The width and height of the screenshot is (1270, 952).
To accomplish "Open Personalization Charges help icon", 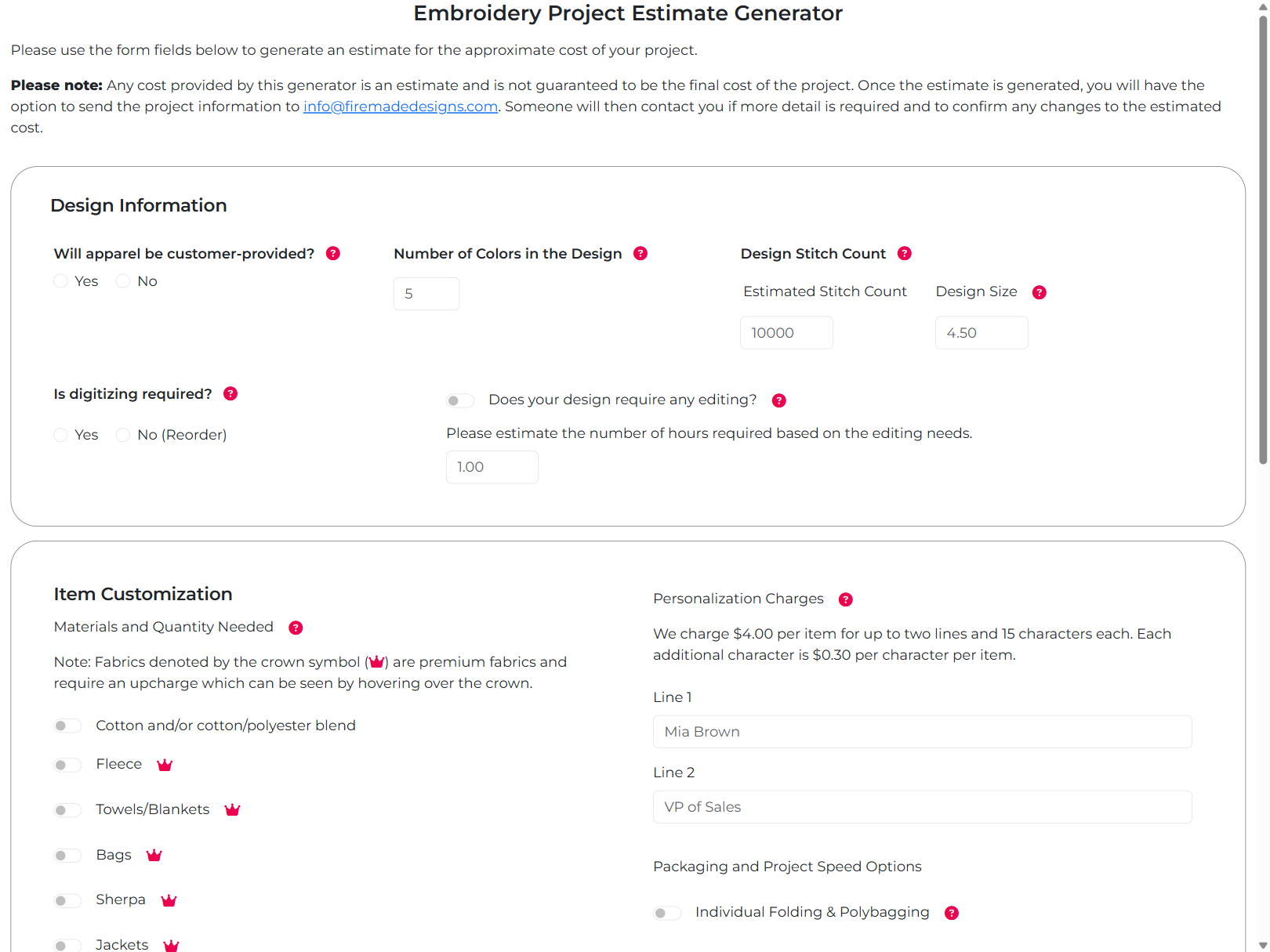I will [846, 599].
